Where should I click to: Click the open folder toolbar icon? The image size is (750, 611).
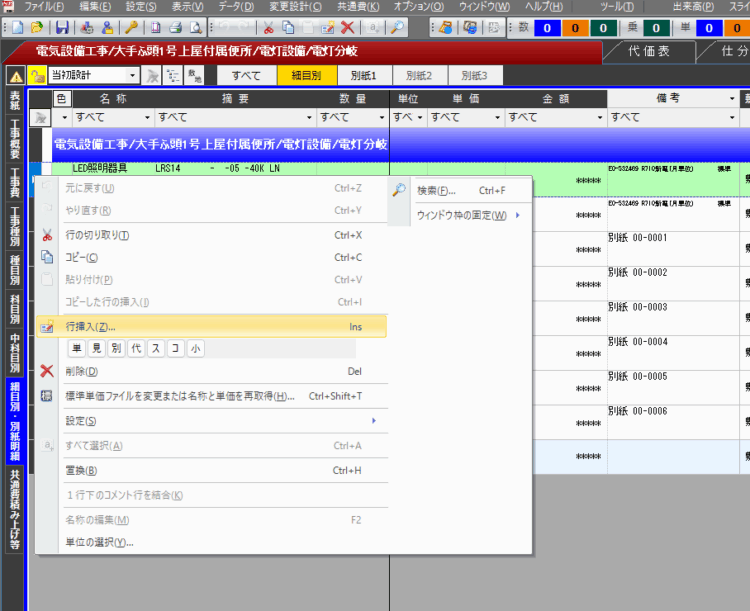click(x=37, y=28)
